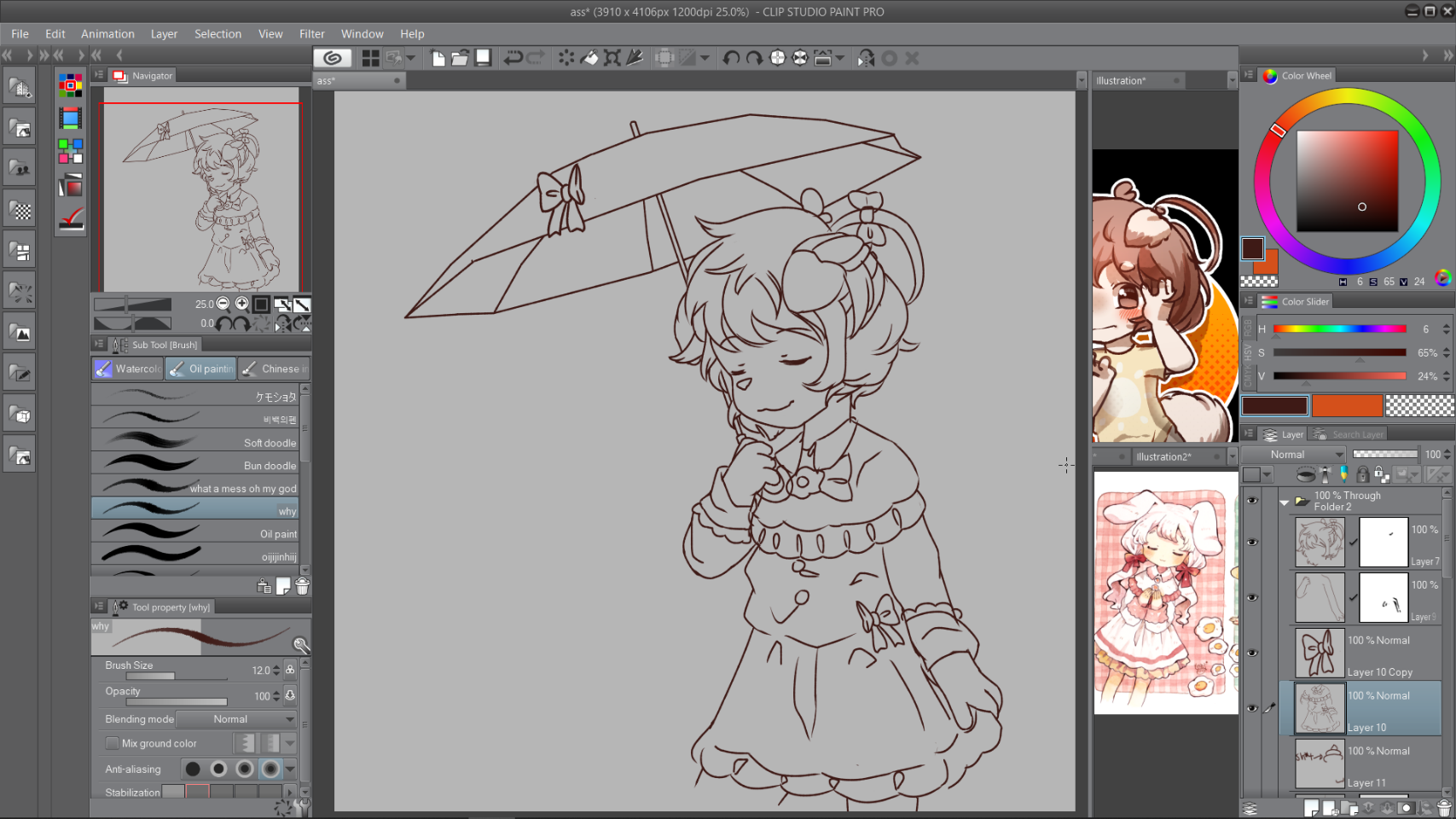Click the four-square grid icon in command bar

point(370,58)
